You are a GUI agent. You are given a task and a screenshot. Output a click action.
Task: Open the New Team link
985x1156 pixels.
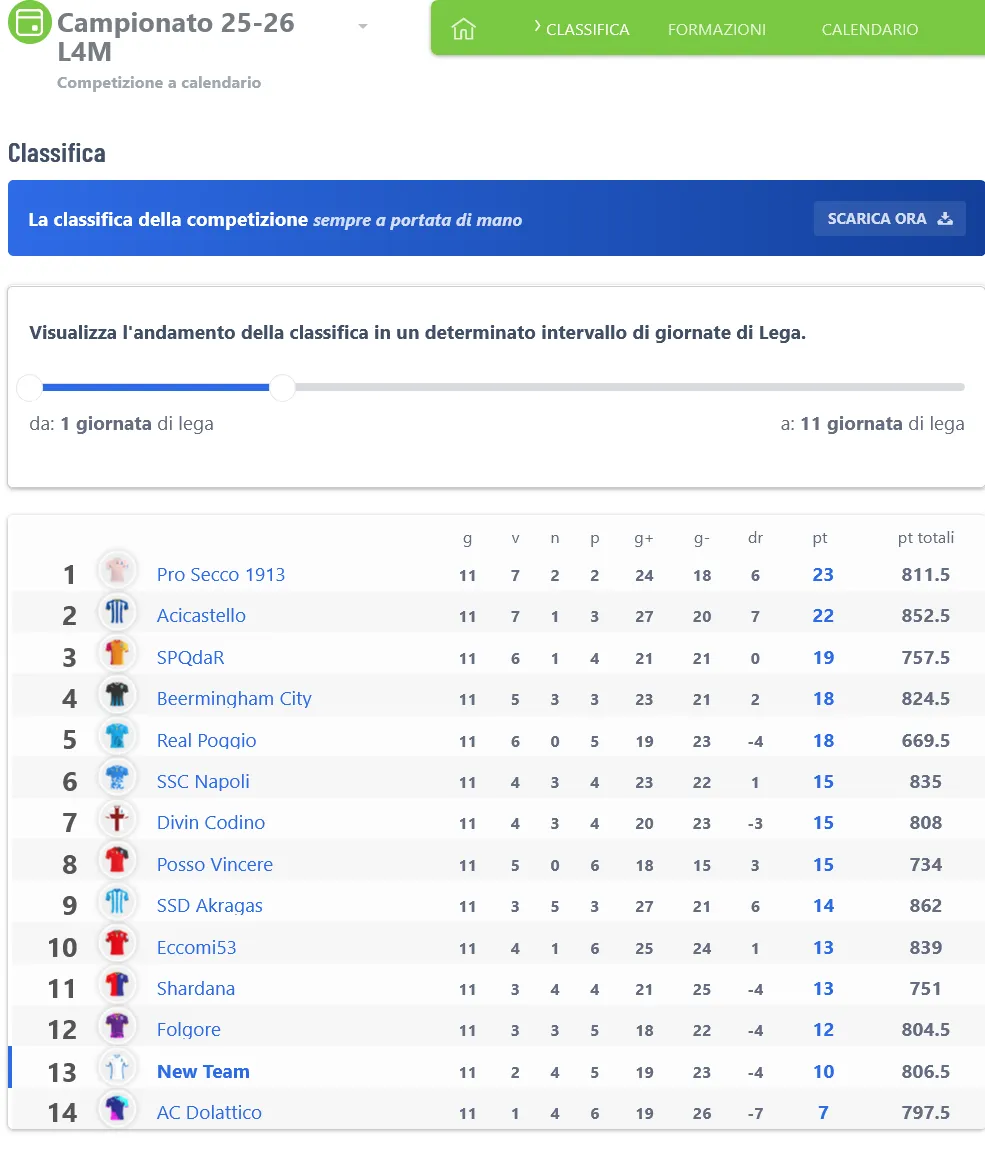coord(203,1071)
